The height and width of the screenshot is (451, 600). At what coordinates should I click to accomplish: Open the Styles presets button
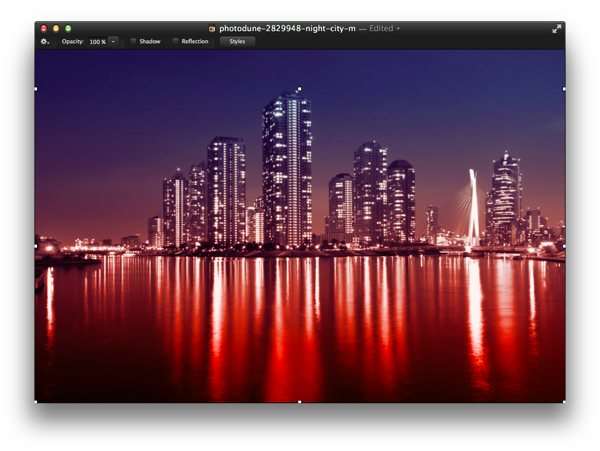tap(237, 41)
